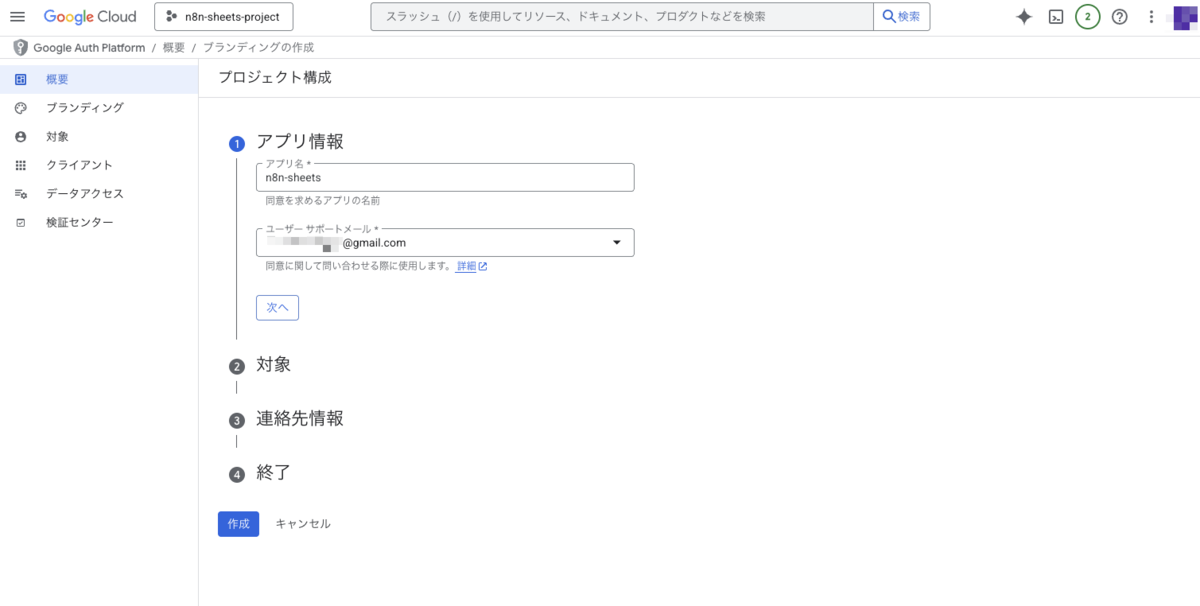Open the three-dot settings menu
This screenshot has width=1200, height=606.
pos(1152,17)
